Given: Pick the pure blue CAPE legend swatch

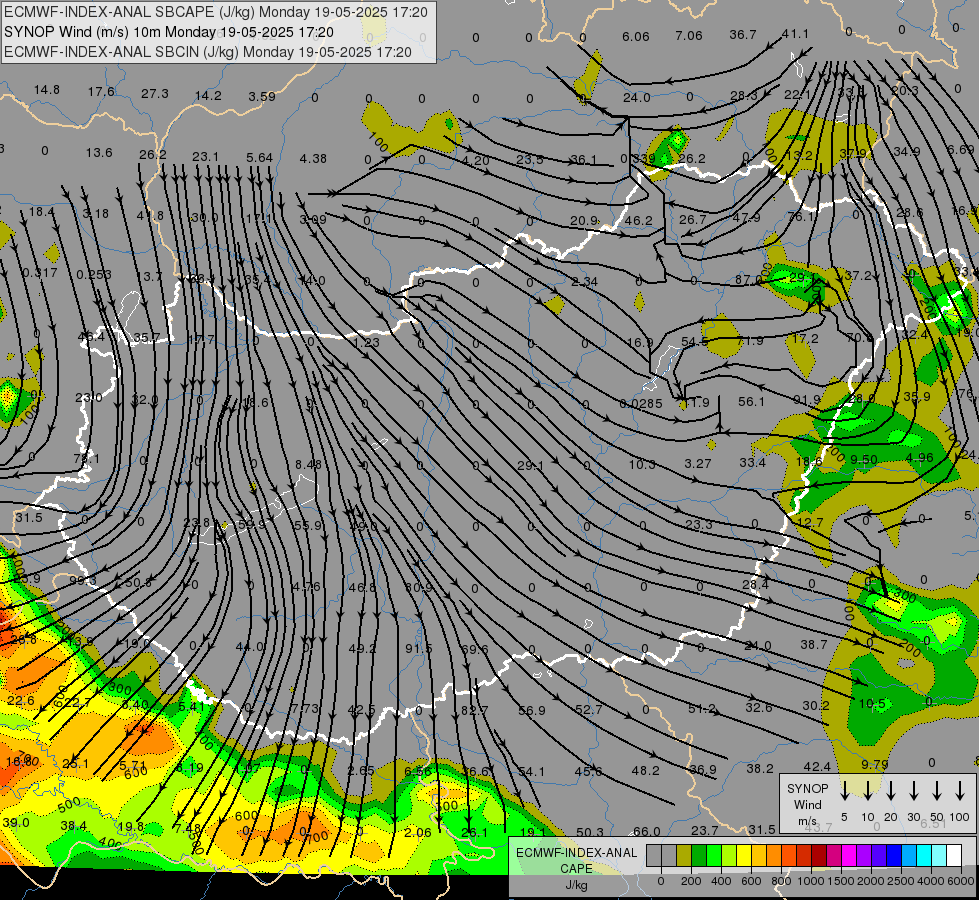Looking at the screenshot, I should tap(894, 855).
